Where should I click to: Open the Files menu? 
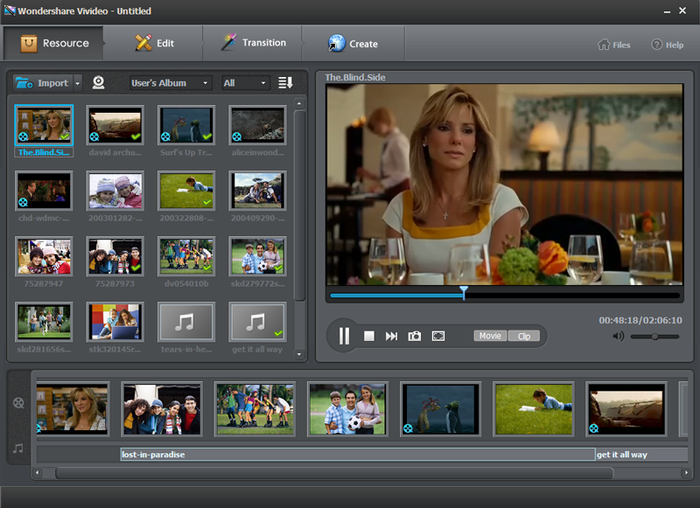point(614,45)
